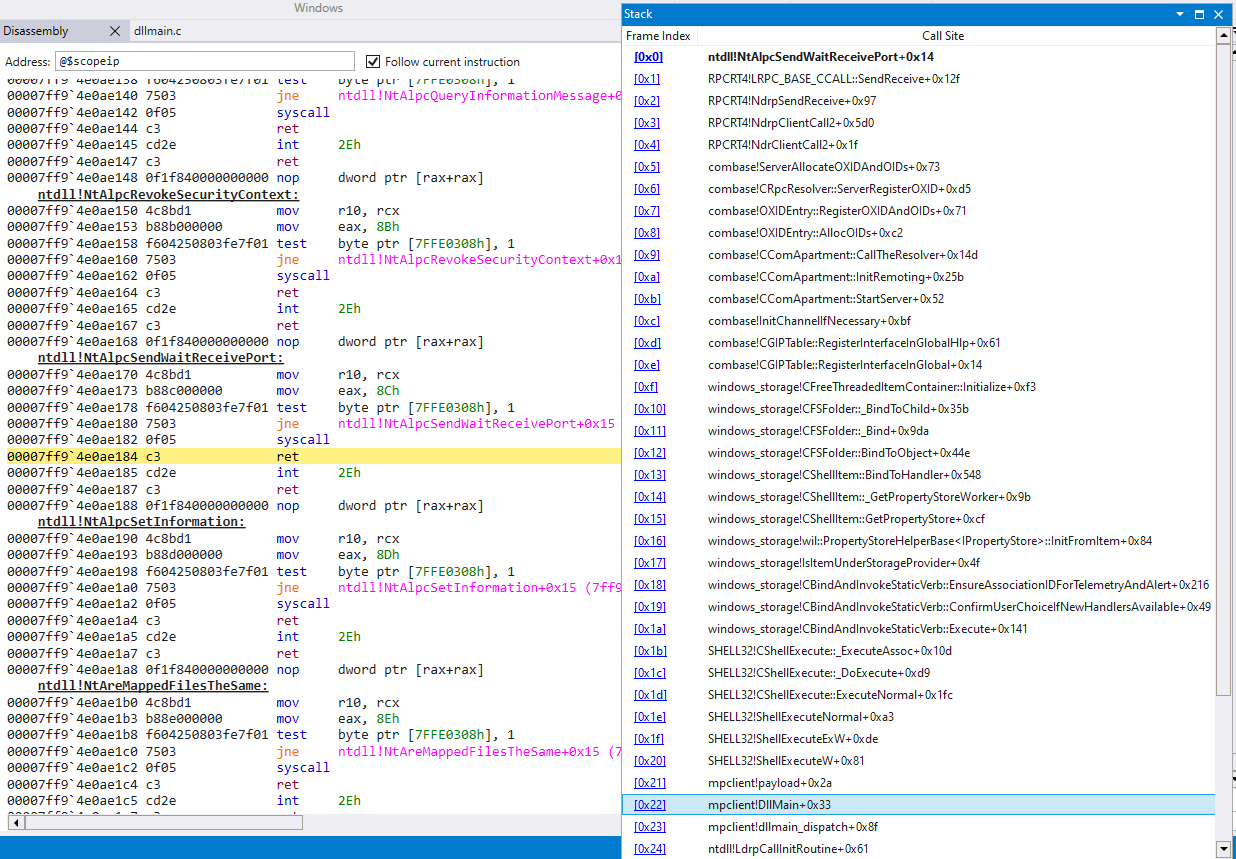This screenshot has height=859, width=1236.
Task: Follow jne target ntdll!NtAlpcRevokeSecurityContext+0x1
Action: point(479,260)
